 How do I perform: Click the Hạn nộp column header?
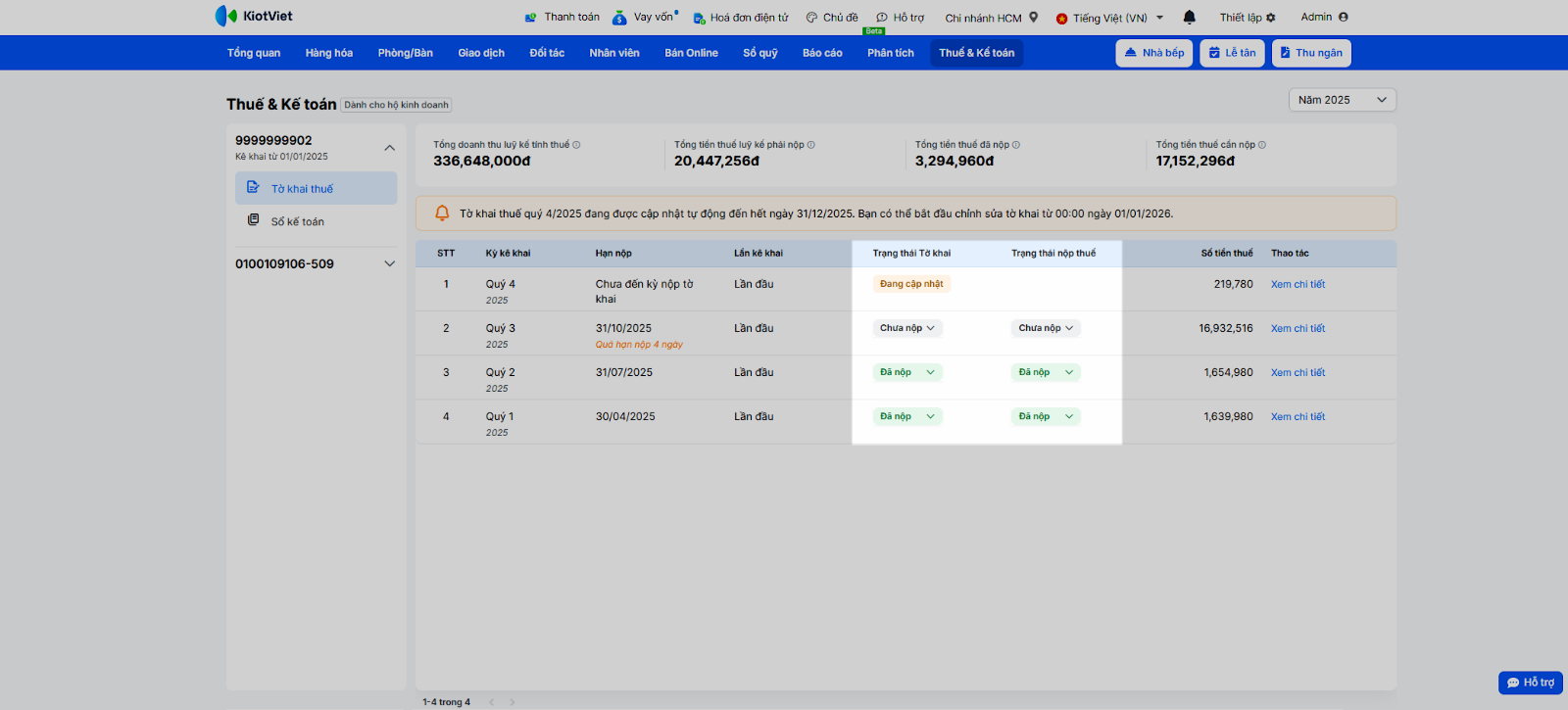click(613, 253)
